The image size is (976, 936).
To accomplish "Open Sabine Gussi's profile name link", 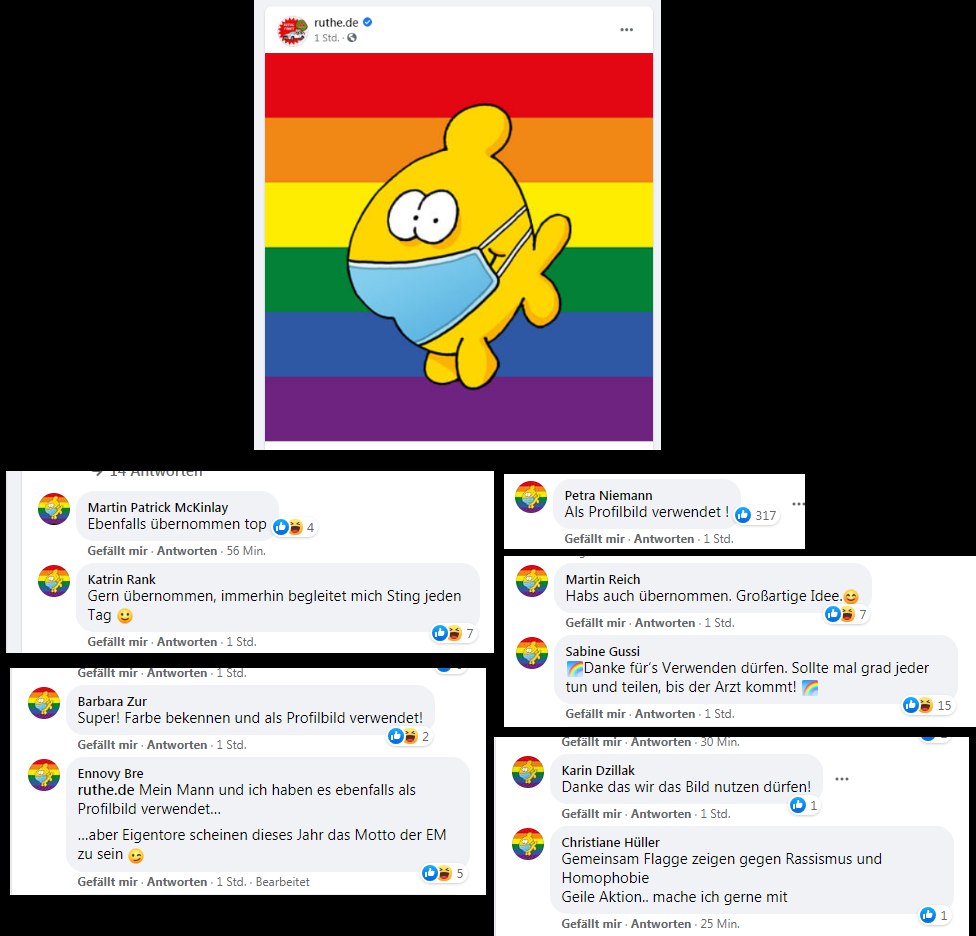I will click(x=603, y=652).
